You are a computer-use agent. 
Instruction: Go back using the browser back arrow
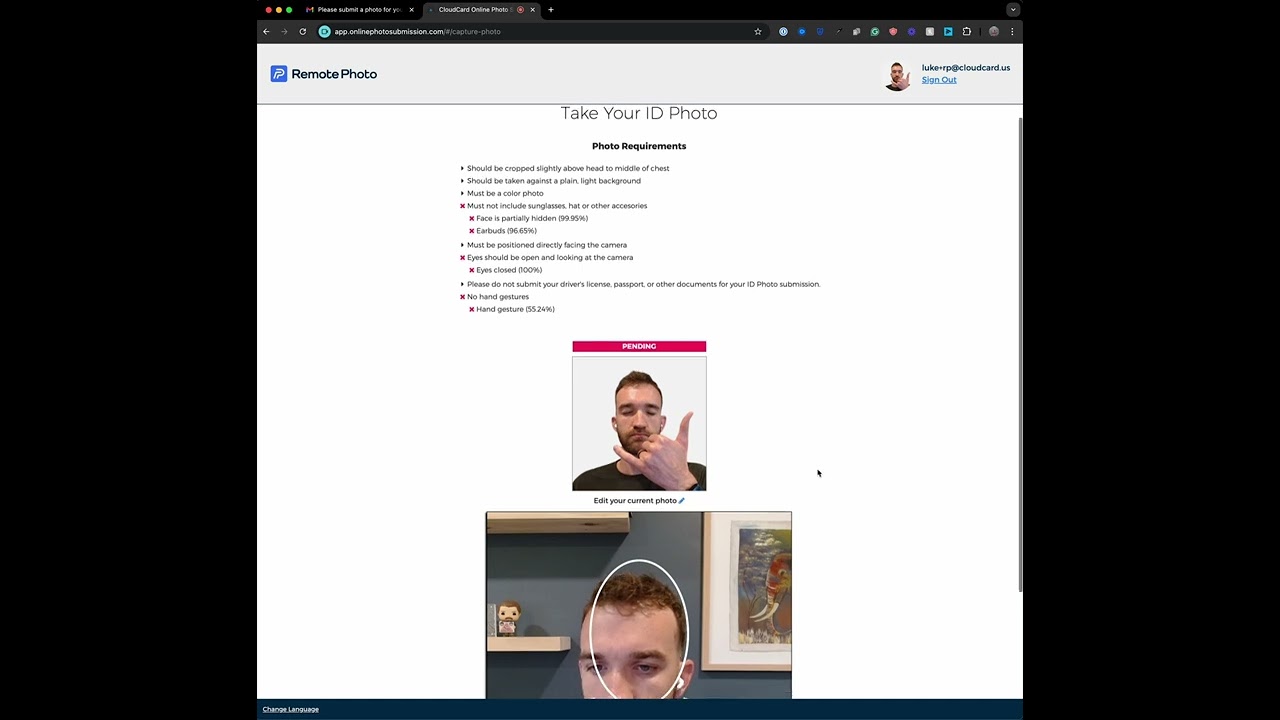coord(266,32)
